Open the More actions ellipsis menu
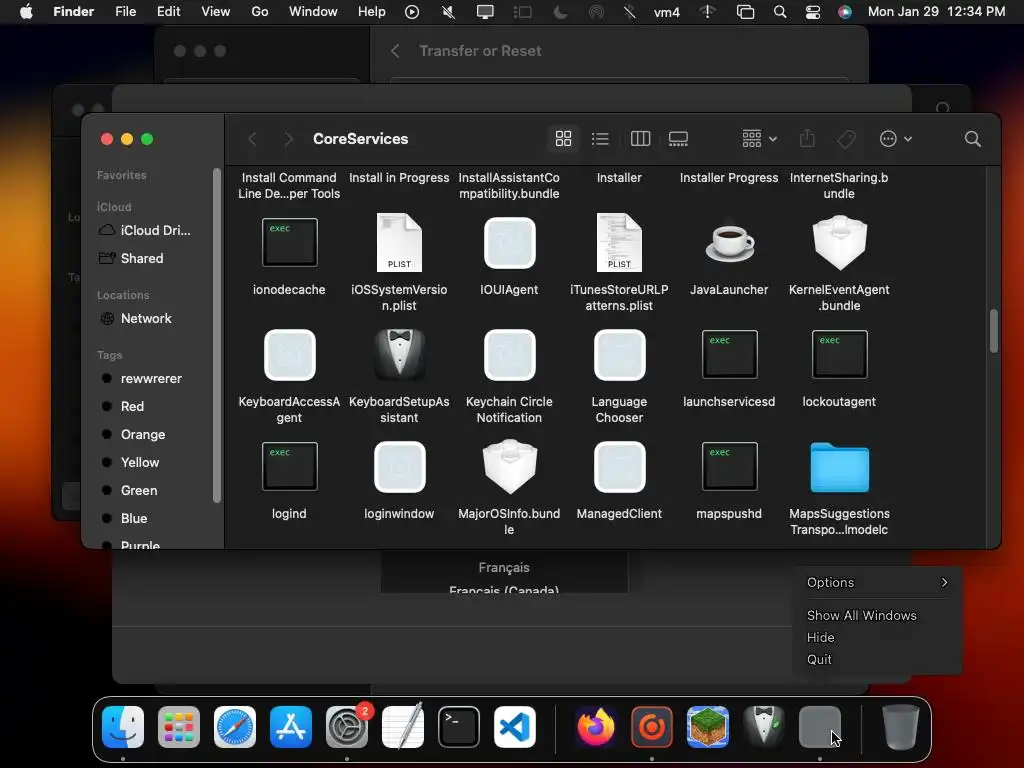This screenshot has height=768, width=1024. 895,138
